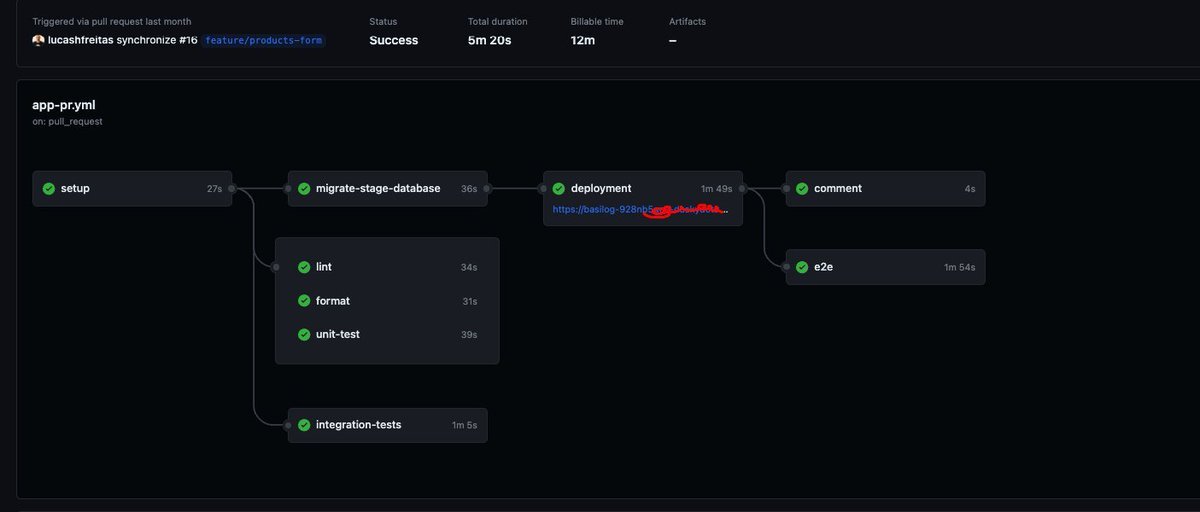Open the basilog deployment URL link
This screenshot has width=1200, height=512.
pos(640,211)
